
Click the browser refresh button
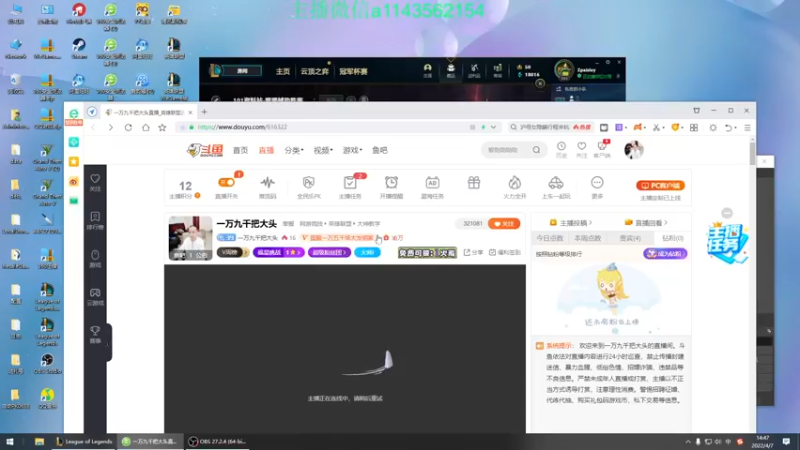pyautogui.click(x=128, y=127)
